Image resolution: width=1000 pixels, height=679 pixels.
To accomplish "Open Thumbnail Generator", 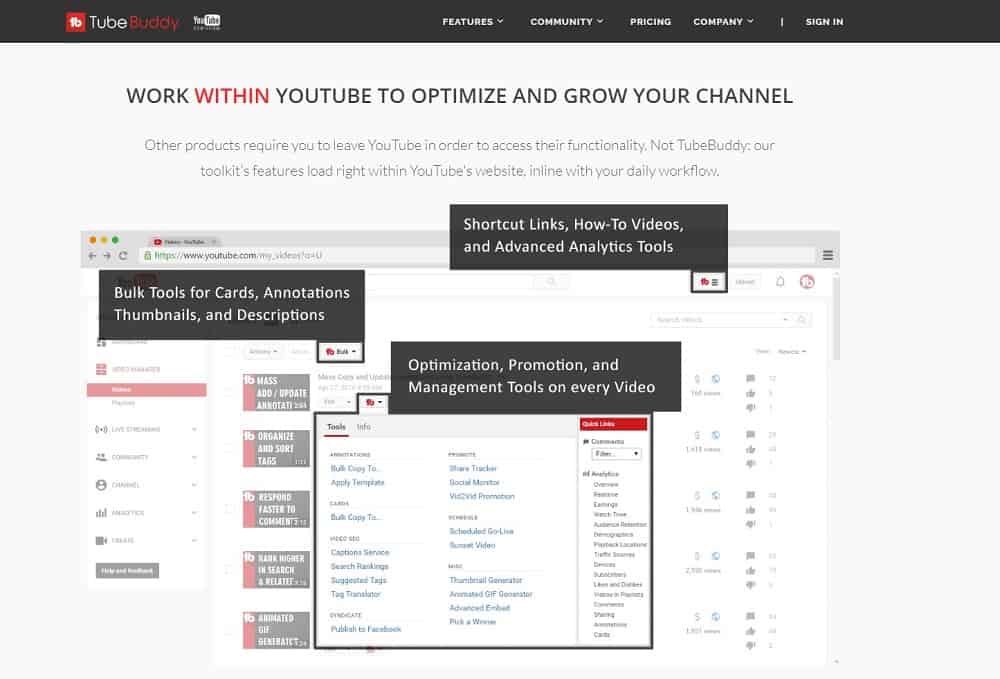I will (485, 580).
